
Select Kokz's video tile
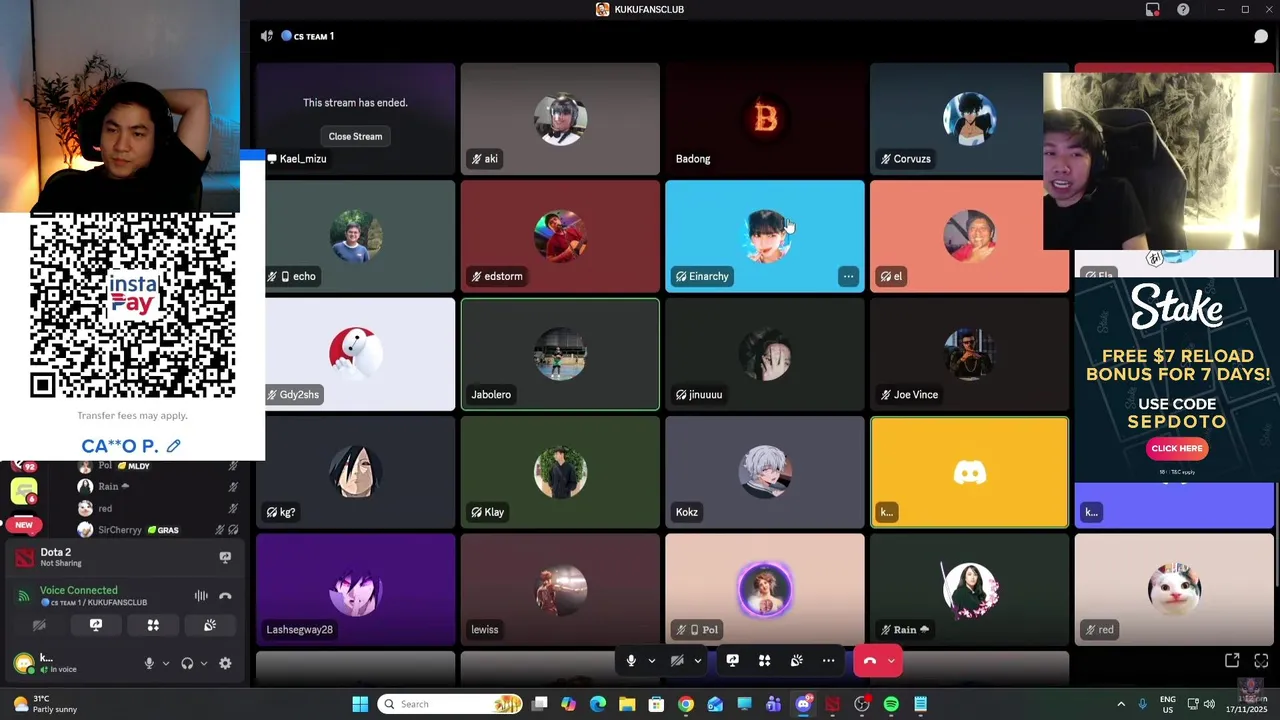pyautogui.click(x=765, y=472)
